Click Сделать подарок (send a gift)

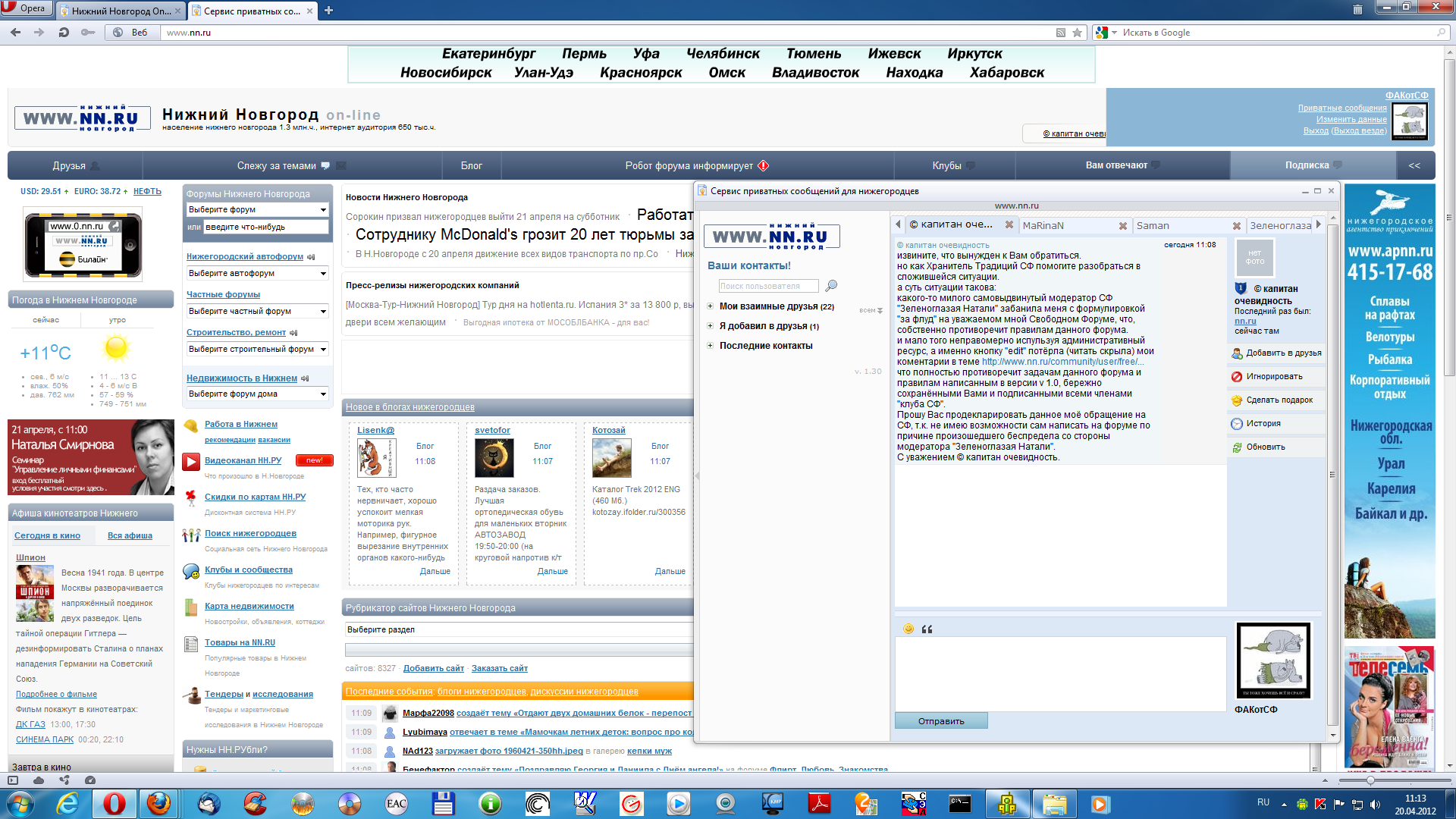click(x=1279, y=400)
